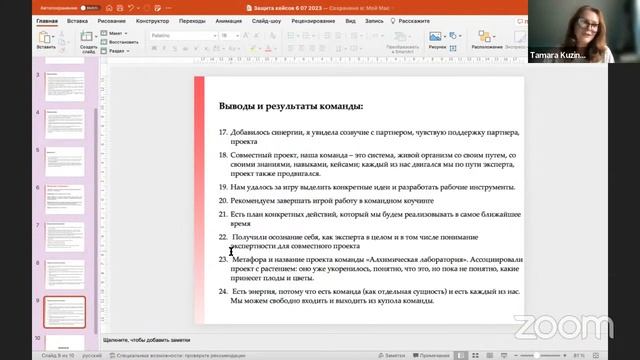Click the Примечания comments button
The height and width of the screenshot is (360, 640).
coord(431,356)
